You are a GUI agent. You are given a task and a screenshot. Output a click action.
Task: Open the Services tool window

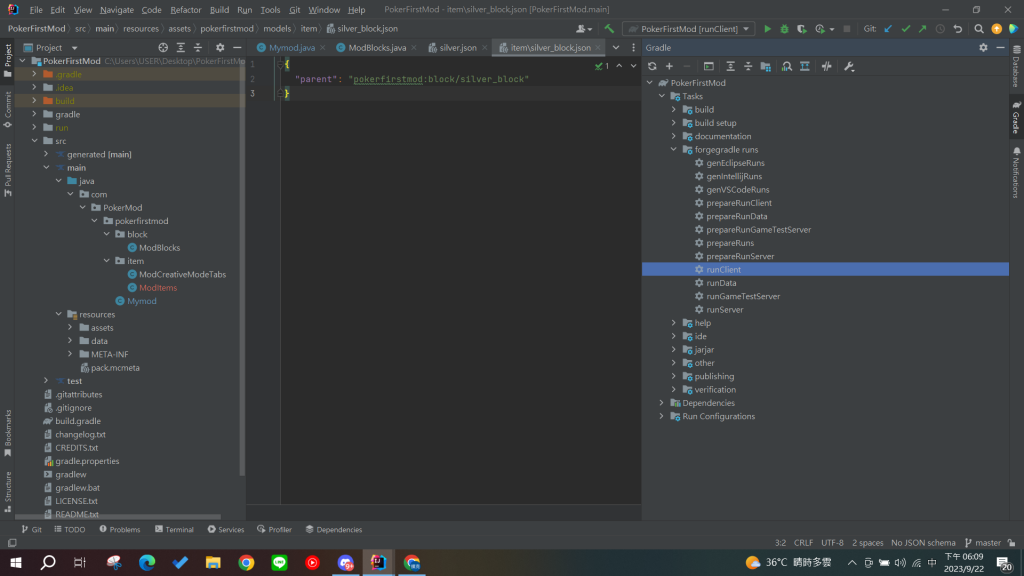click(x=226, y=530)
